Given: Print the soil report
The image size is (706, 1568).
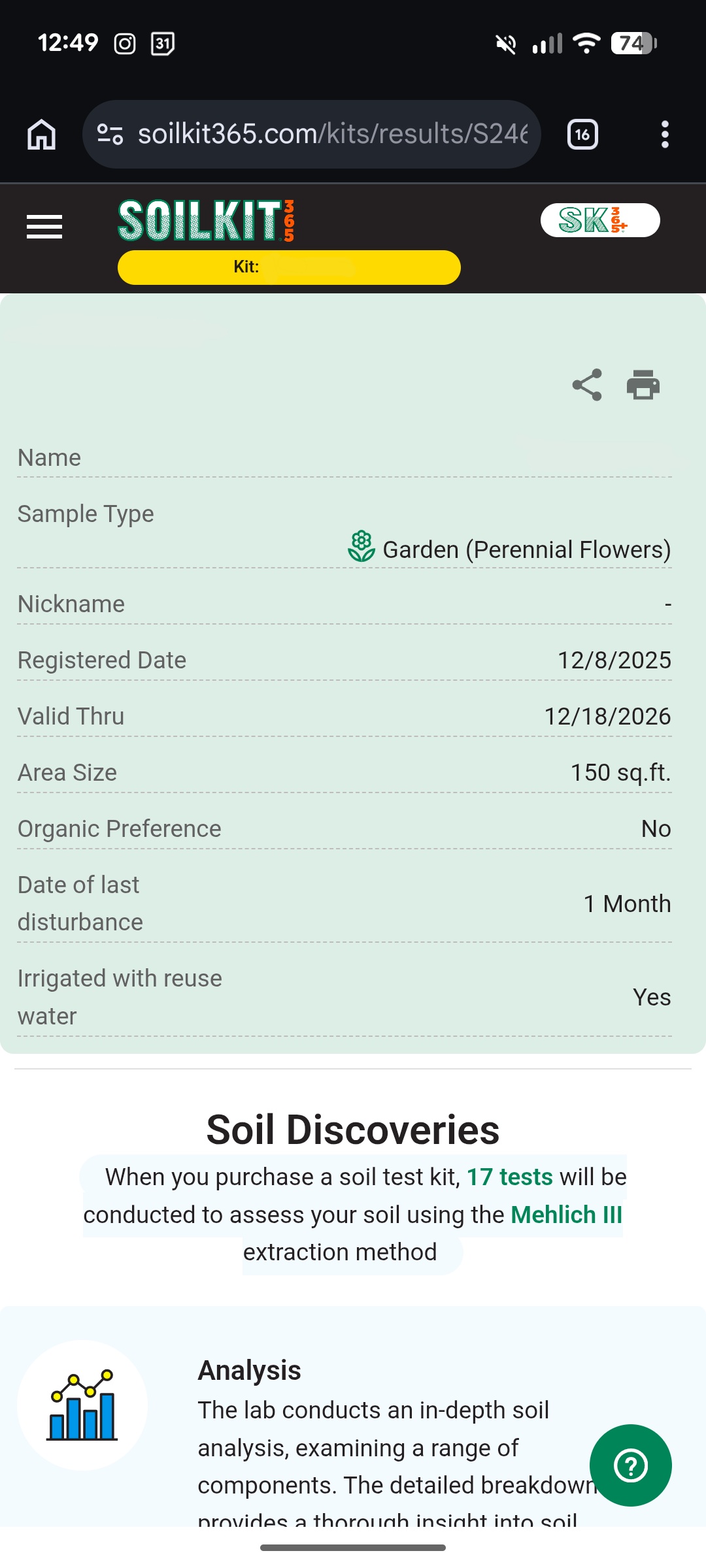Looking at the screenshot, I should pyautogui.click(x=643, y=385).
